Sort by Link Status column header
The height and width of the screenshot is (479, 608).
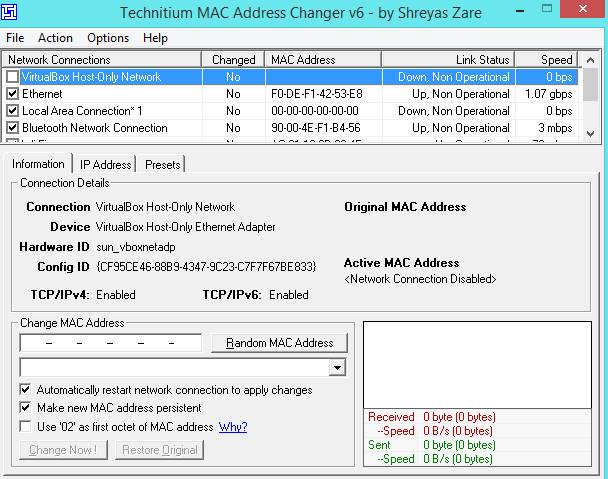[x=448, y=60]
